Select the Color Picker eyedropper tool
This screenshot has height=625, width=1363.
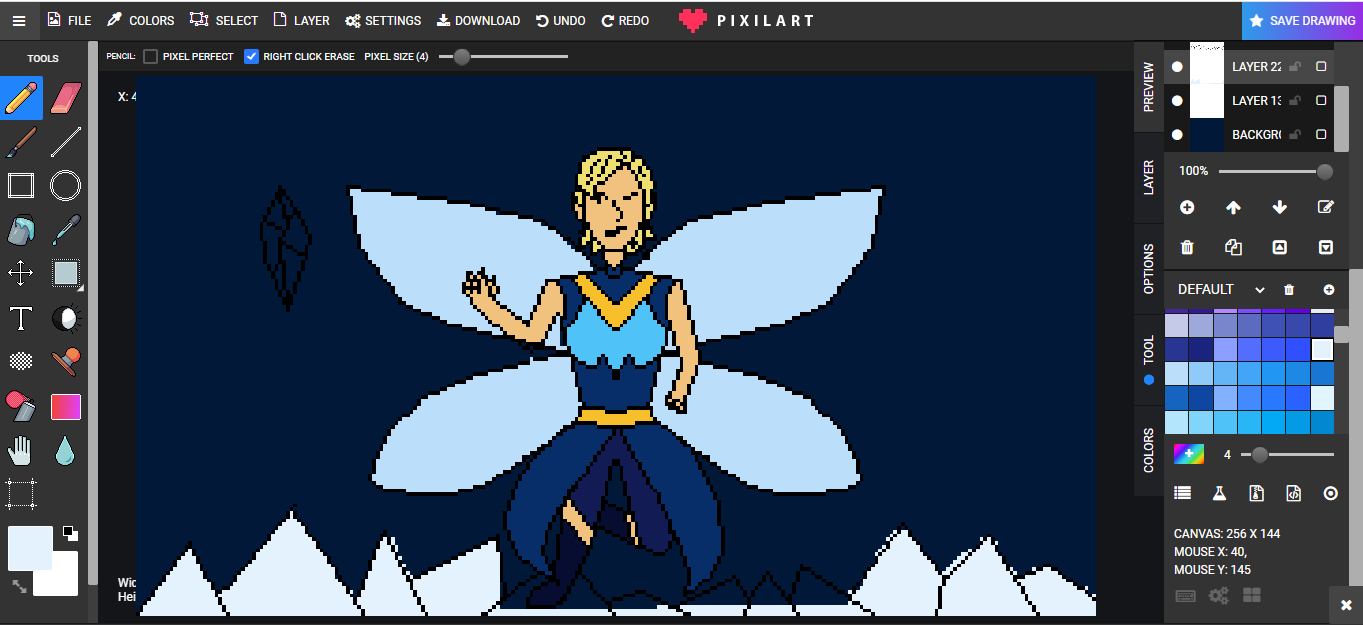65,230
